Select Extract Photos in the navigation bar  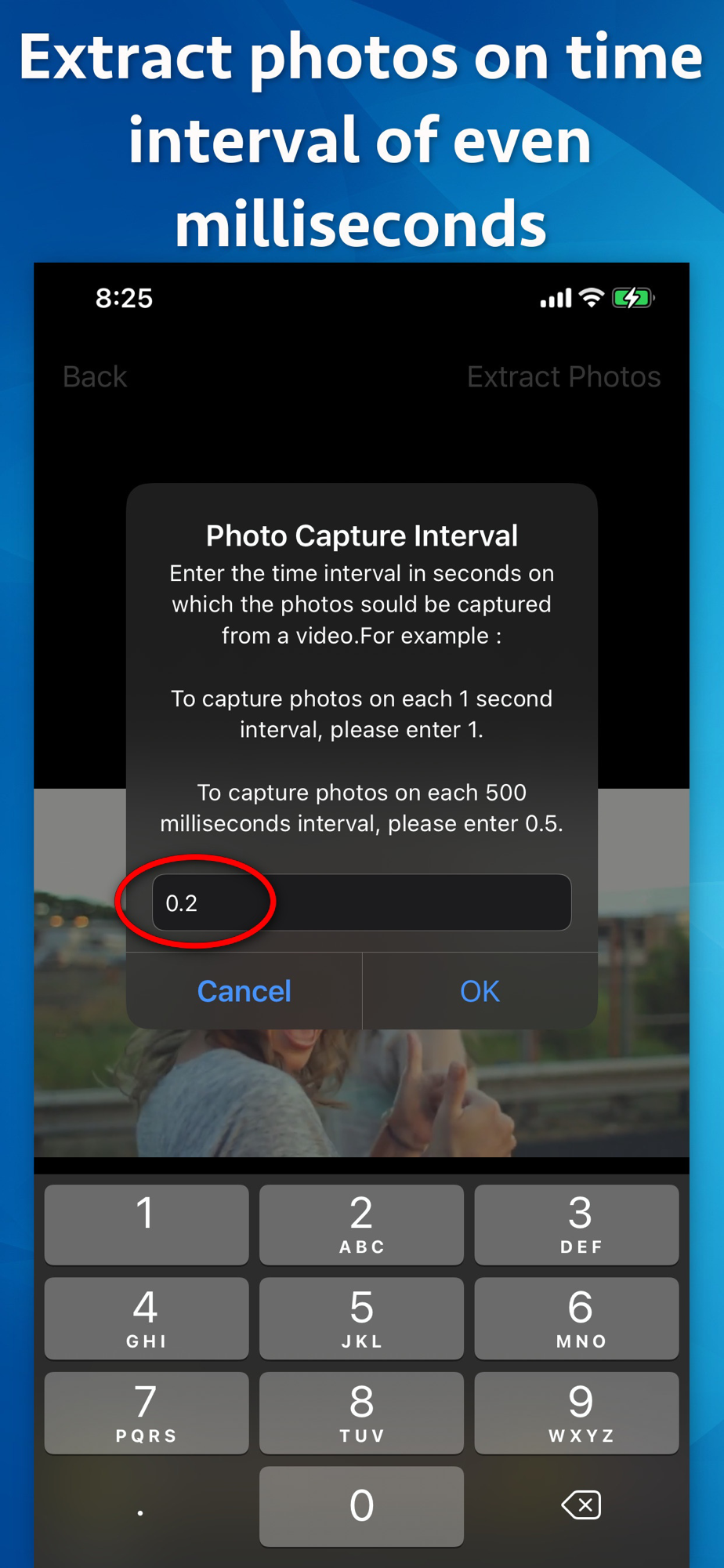coord(564,377)
